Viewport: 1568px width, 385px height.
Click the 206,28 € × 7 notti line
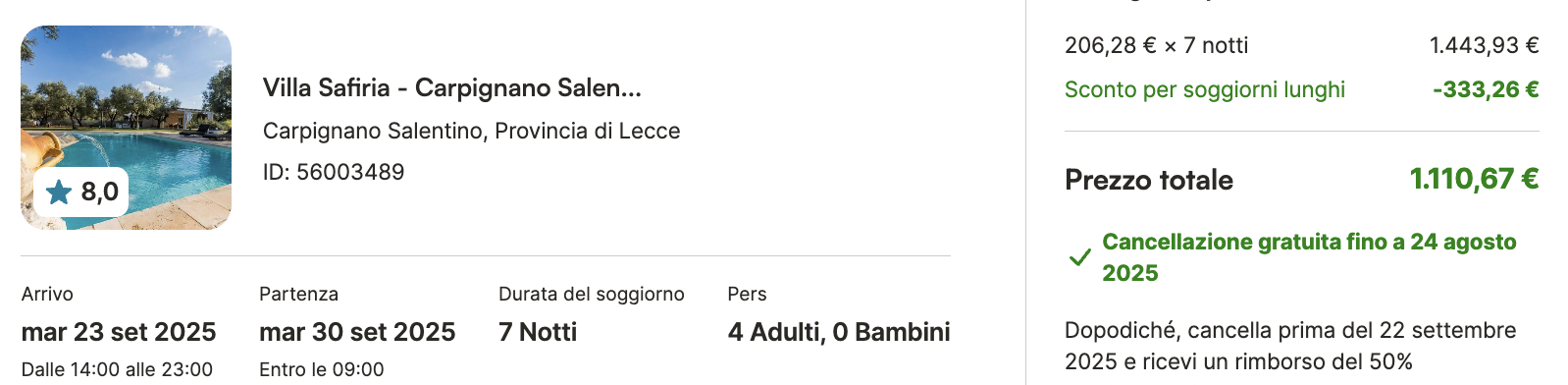click(1157, 45)
